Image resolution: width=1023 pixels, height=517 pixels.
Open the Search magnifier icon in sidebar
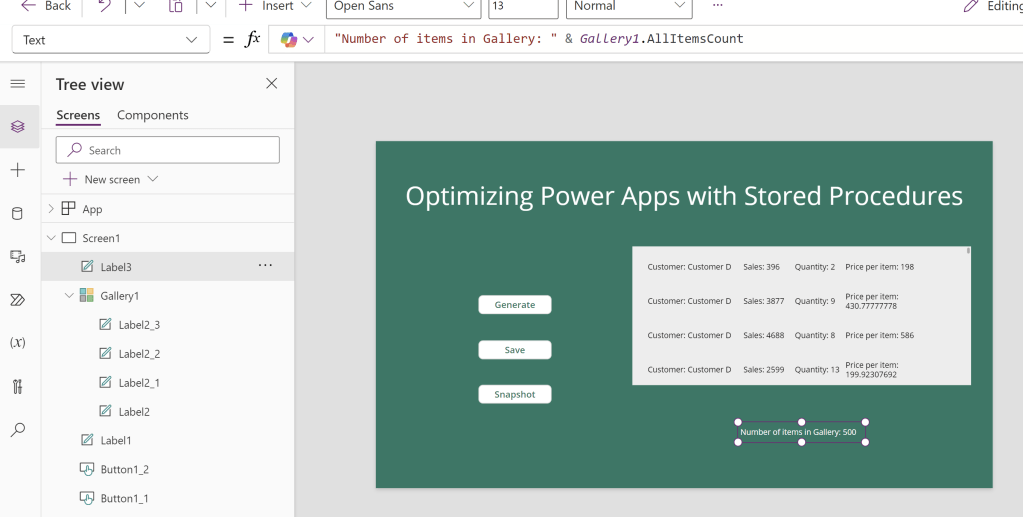click(18, 429)
